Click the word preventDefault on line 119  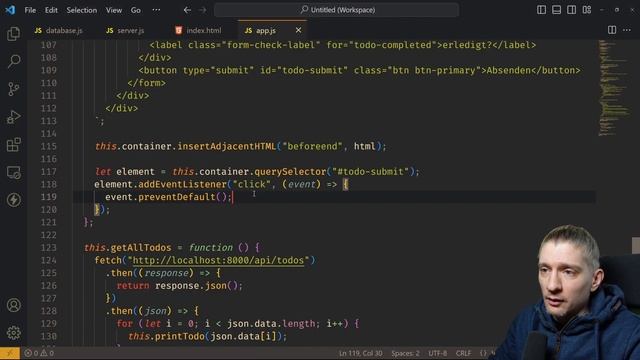click(176, 197)
